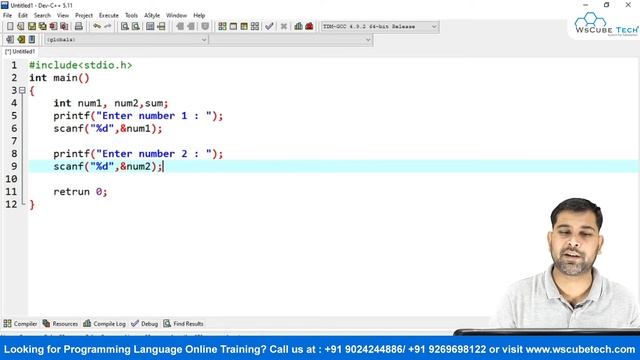Screen dimensions: 640x360
Task: Click the Profile analysis chart icon
Action: 298,27
